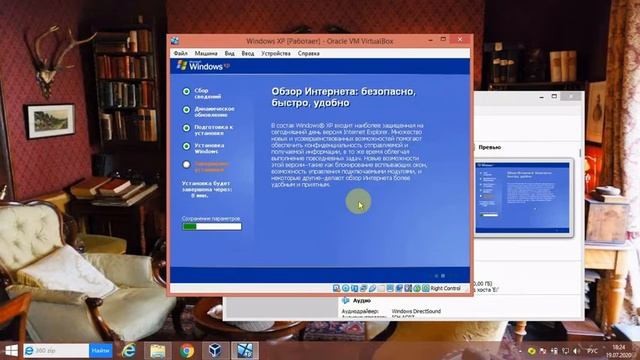Open File Explorer from the taskbar
Viewport: 640px width, 360px height.
click(158, 351)
